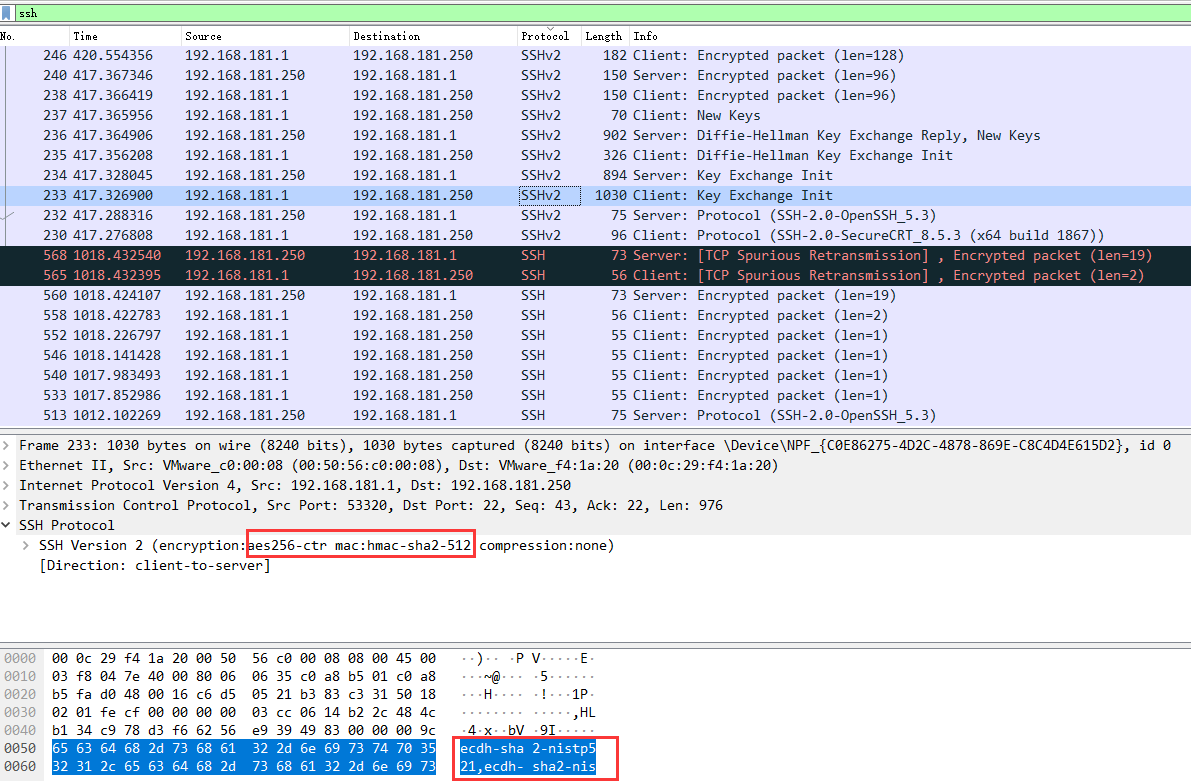Image resolution: width=1191 pixels, height=781 pixels.
Task: Select packet 540 at time 1017.983493
Action: coord(596,375)
